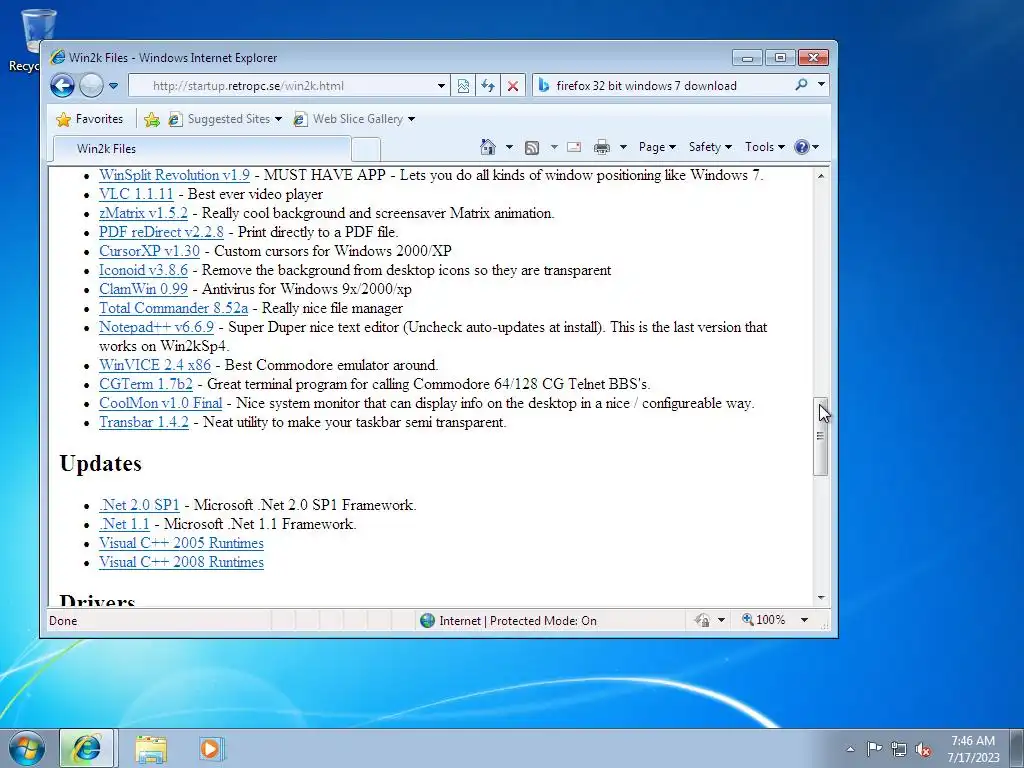Select the Win2k Files tab
1024x768 pixels.
tap(201, 148)
